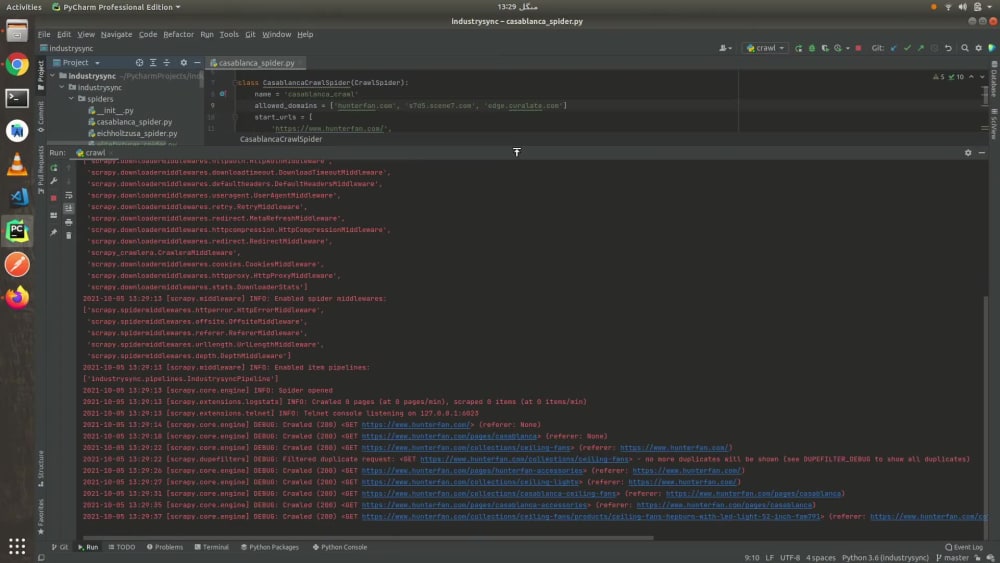Collapse the inner industrysync folder
The image size is (1000, 563).
[x=62, y=87]
